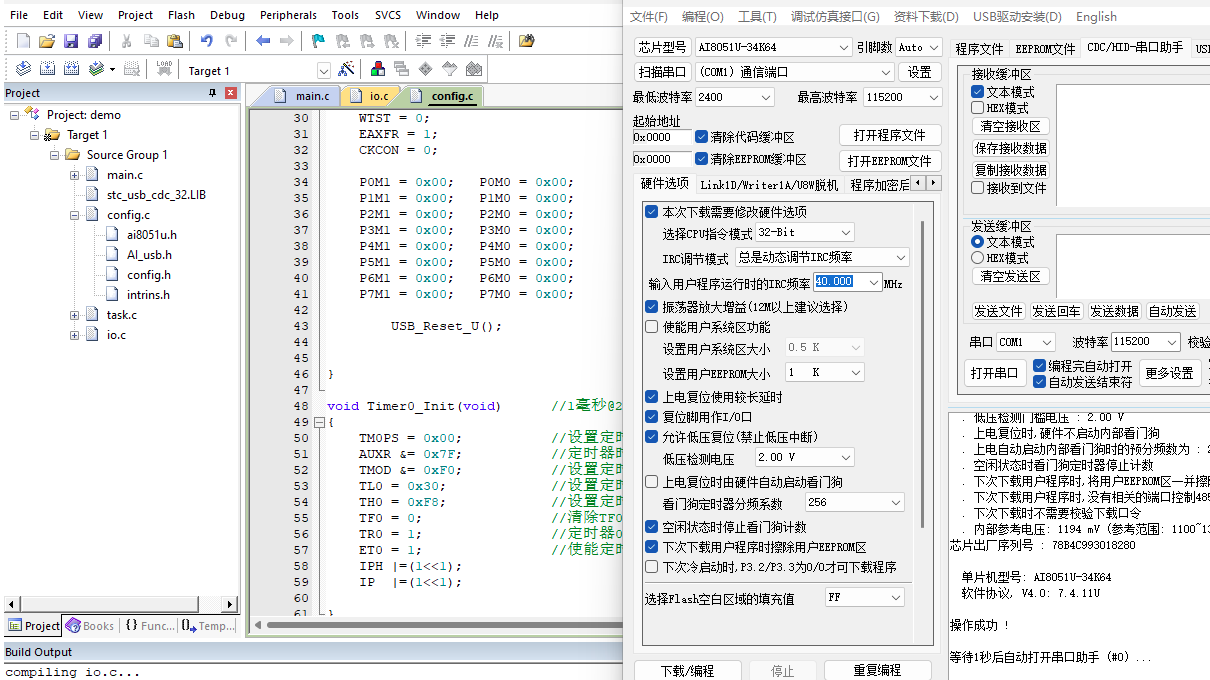Open the Peripherals menu
The image size is (1210, 680).
tap(288, 15)
